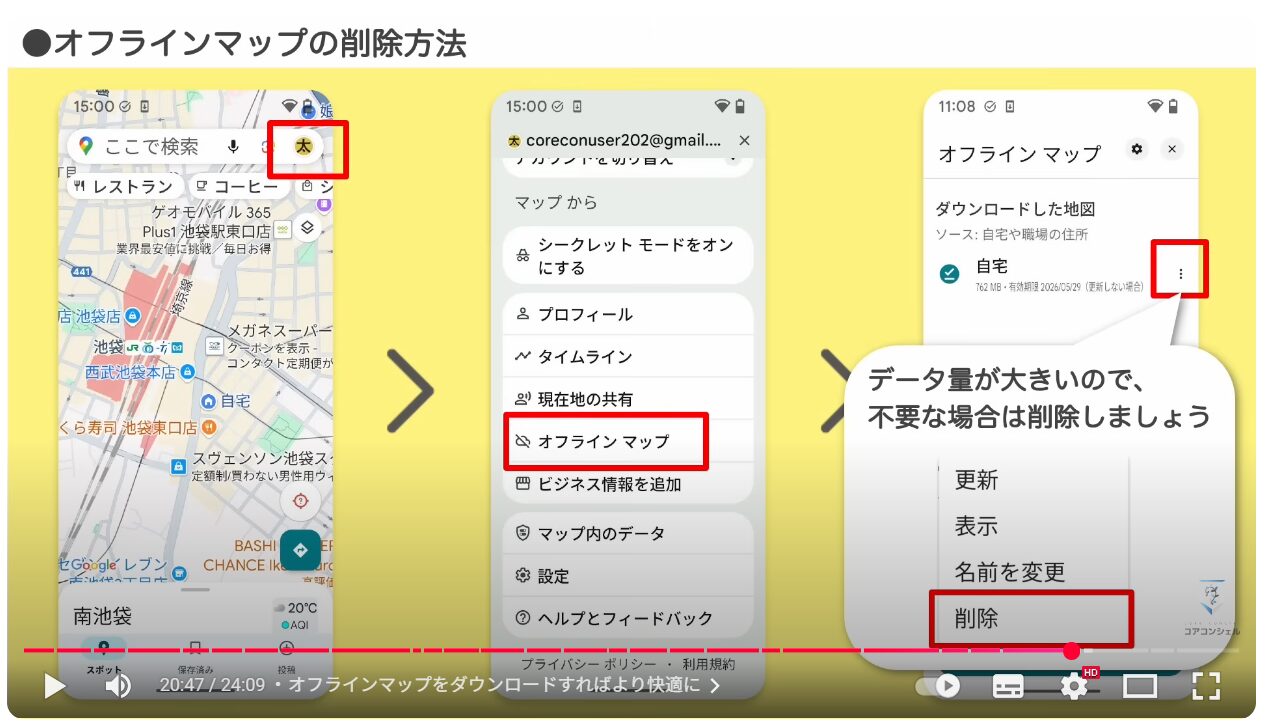
Task: Mute the video volume
Action: (x=118, y=686)
